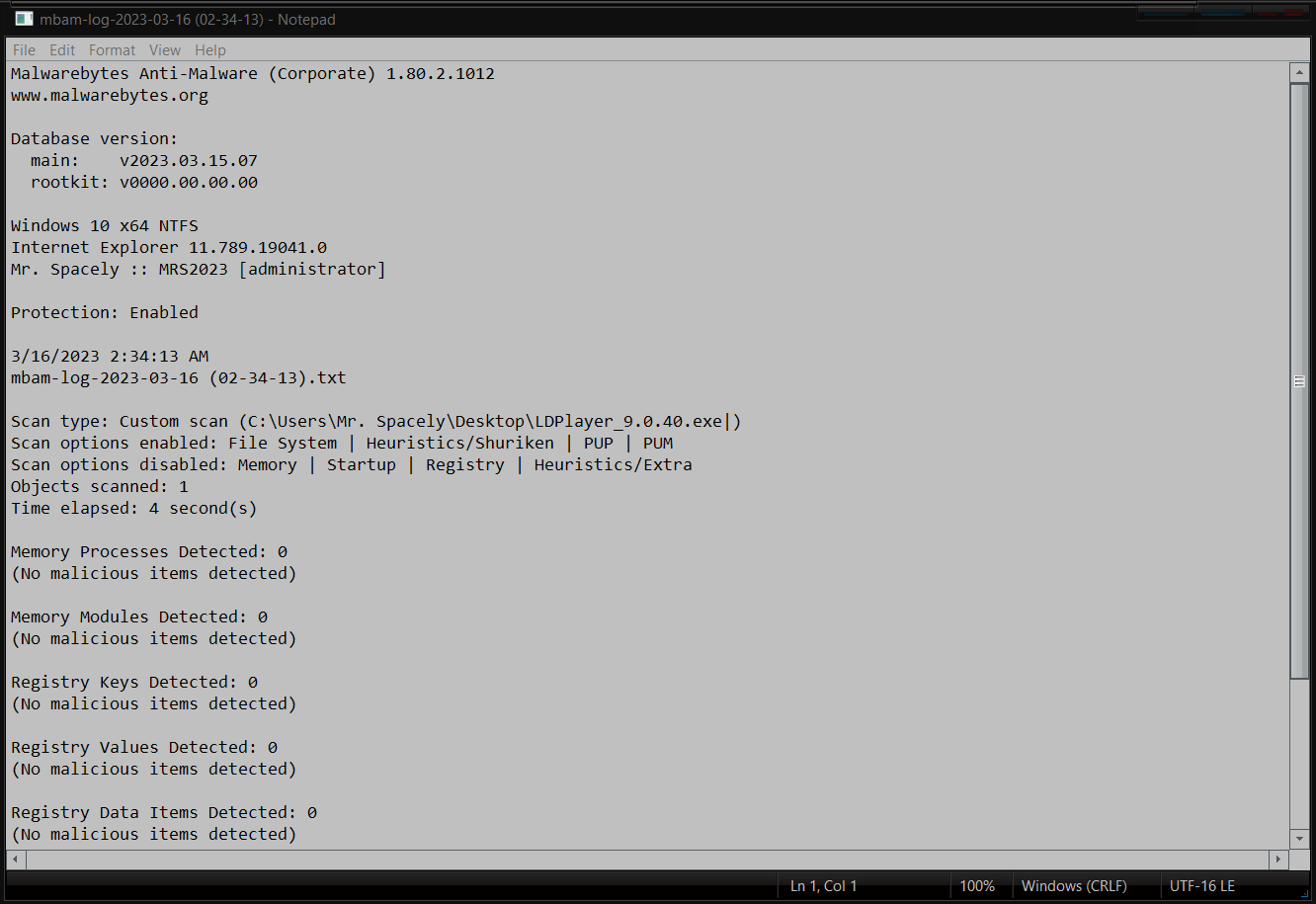This screenshot has height=904, width=1316.
Task: Click the 'Scan options disabled' line
Action: [352, 465]
